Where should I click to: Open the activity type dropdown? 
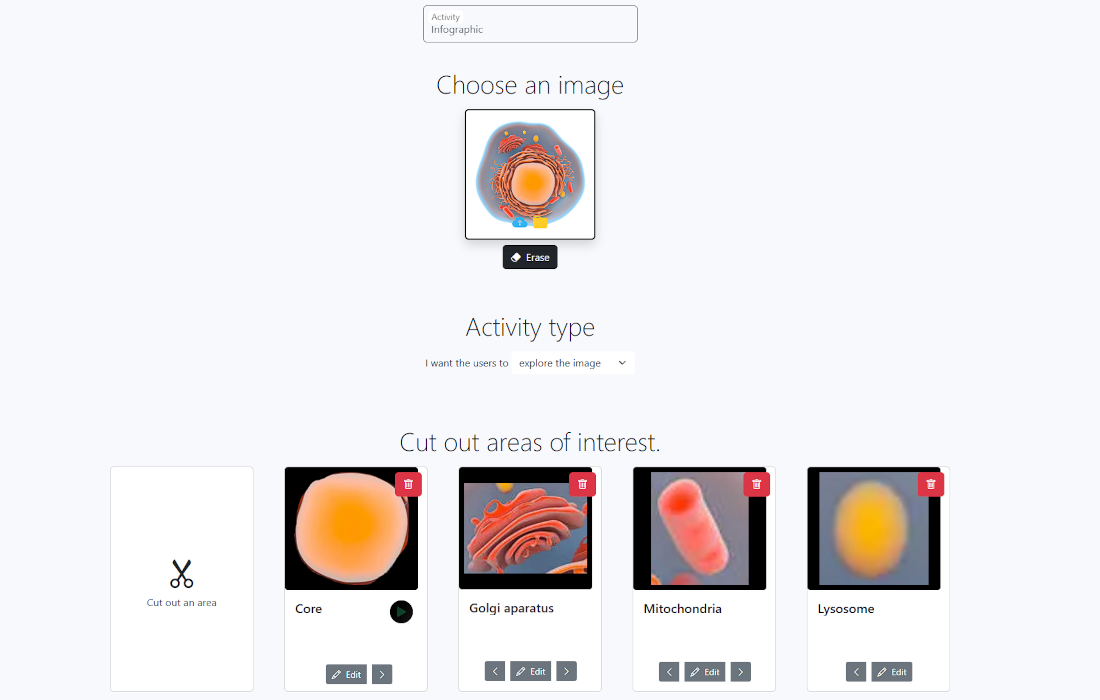click(x=572, y=363)
